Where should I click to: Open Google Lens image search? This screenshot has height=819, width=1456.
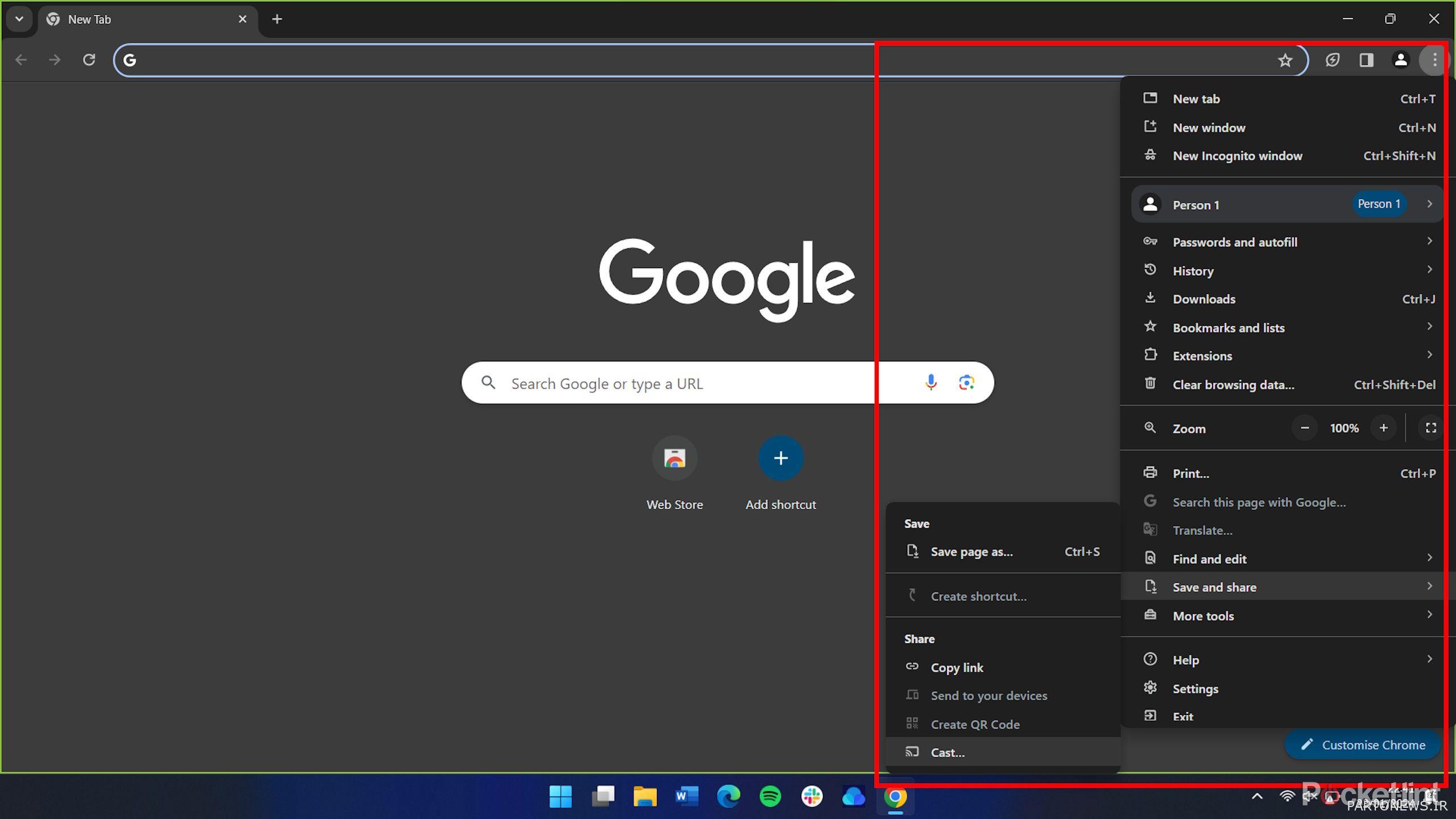(966, 383)
